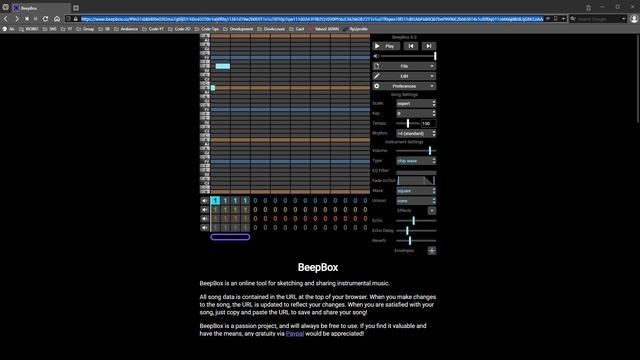
Task: Open the Code Tips bookmarks folder
Action: (207, 29)
